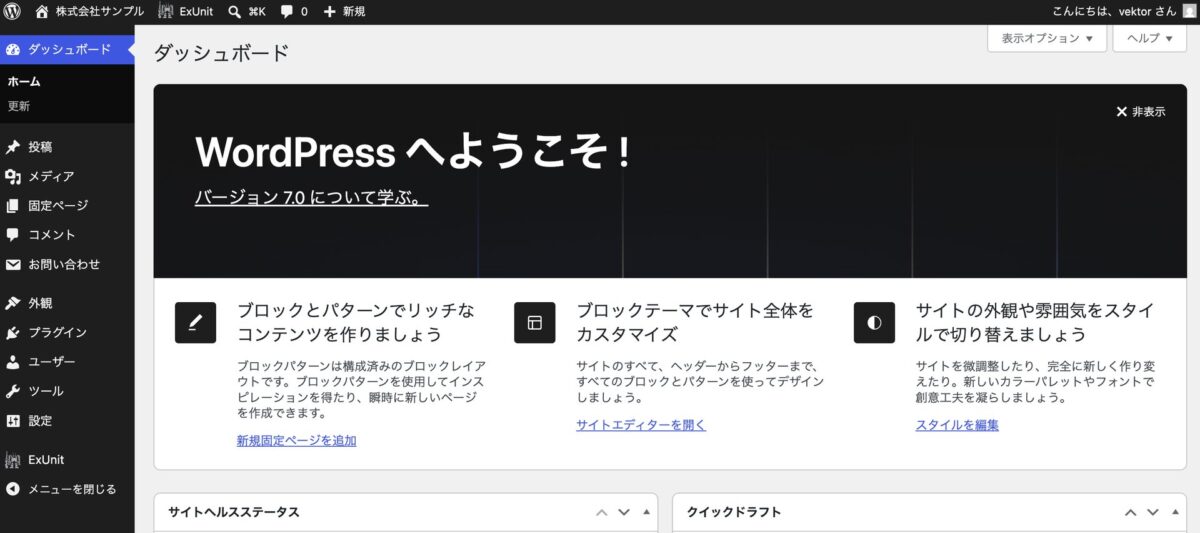Expand the ヘルプ dropdown tab

(1149, 38)
